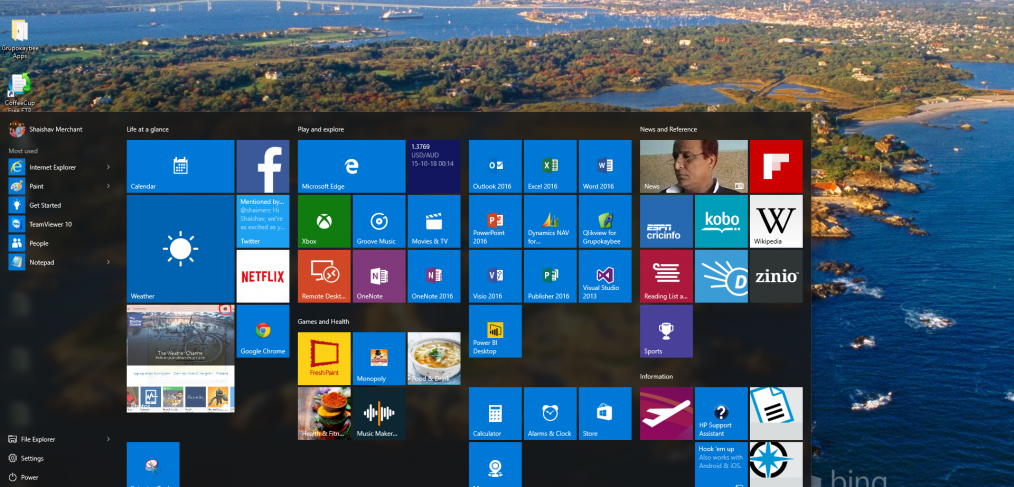Viewport: 1014px width, 487px height.
Task: Launch the Netflix tile
Action: point(263,276)
